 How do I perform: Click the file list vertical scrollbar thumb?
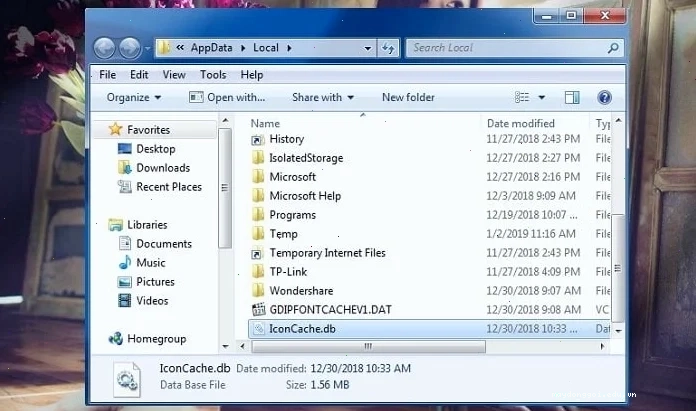click(617, 268)
